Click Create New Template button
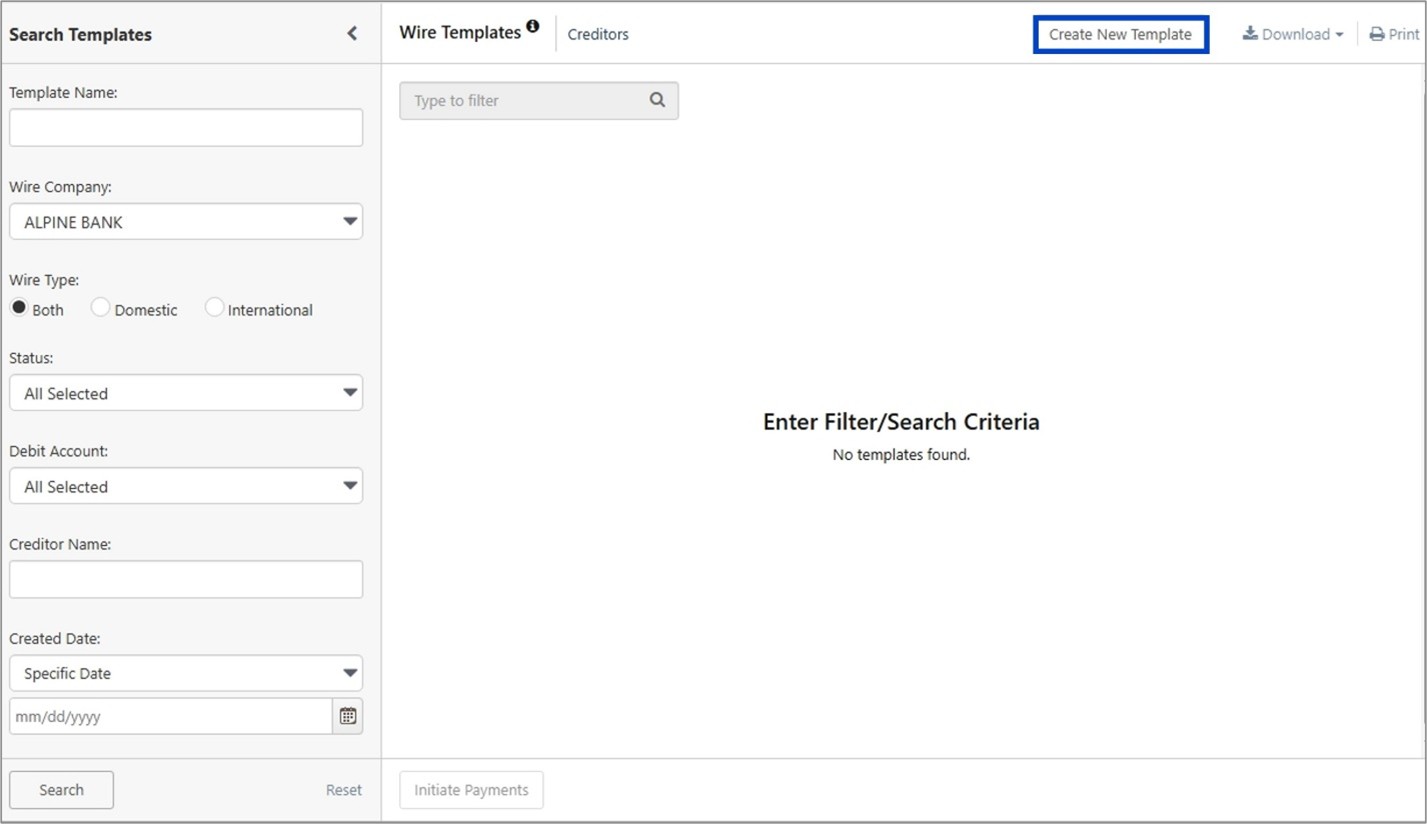This screenshot has width=1427, height=824. (1120, 34)
